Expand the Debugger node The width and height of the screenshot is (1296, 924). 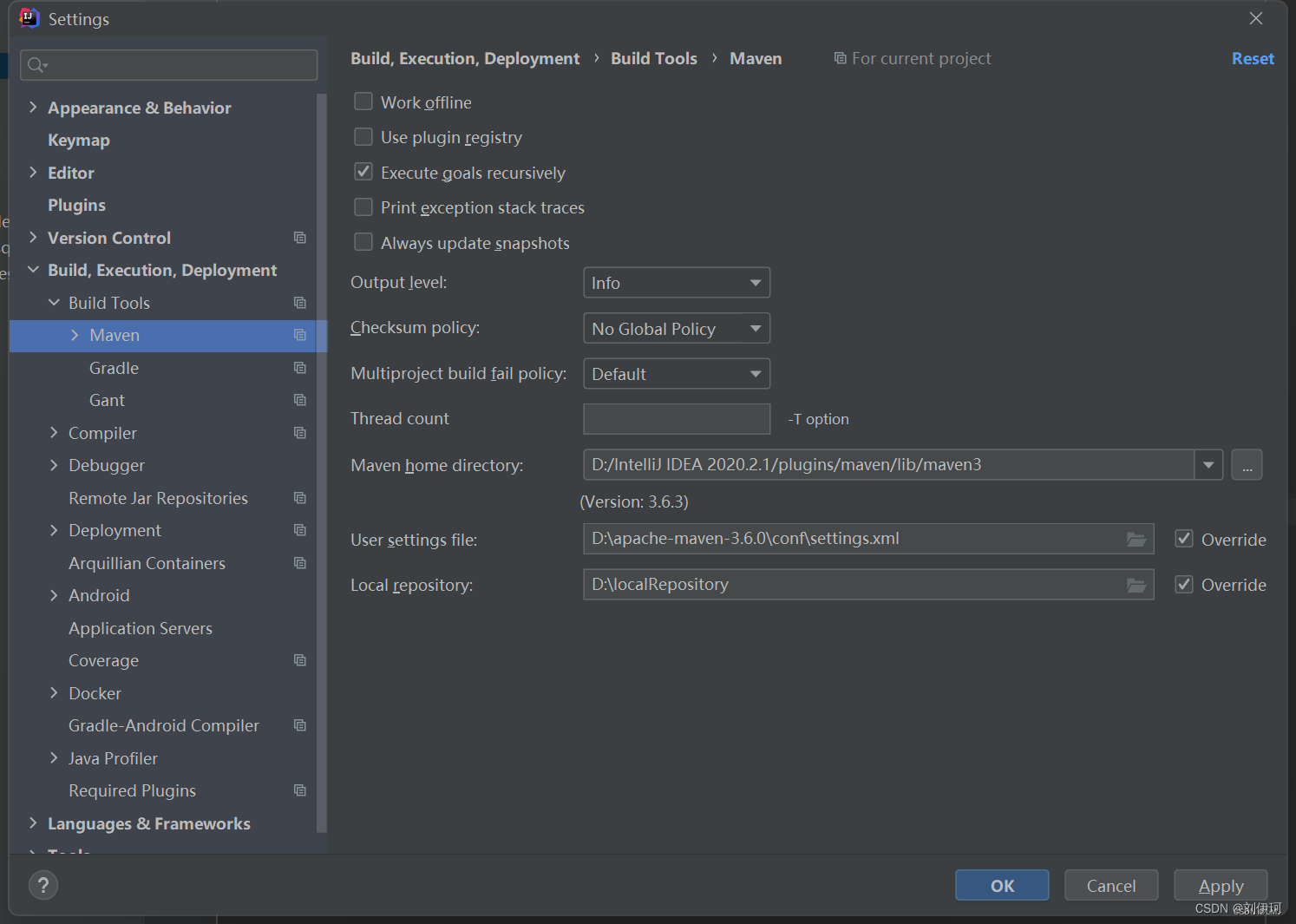[x=54, y=465]
